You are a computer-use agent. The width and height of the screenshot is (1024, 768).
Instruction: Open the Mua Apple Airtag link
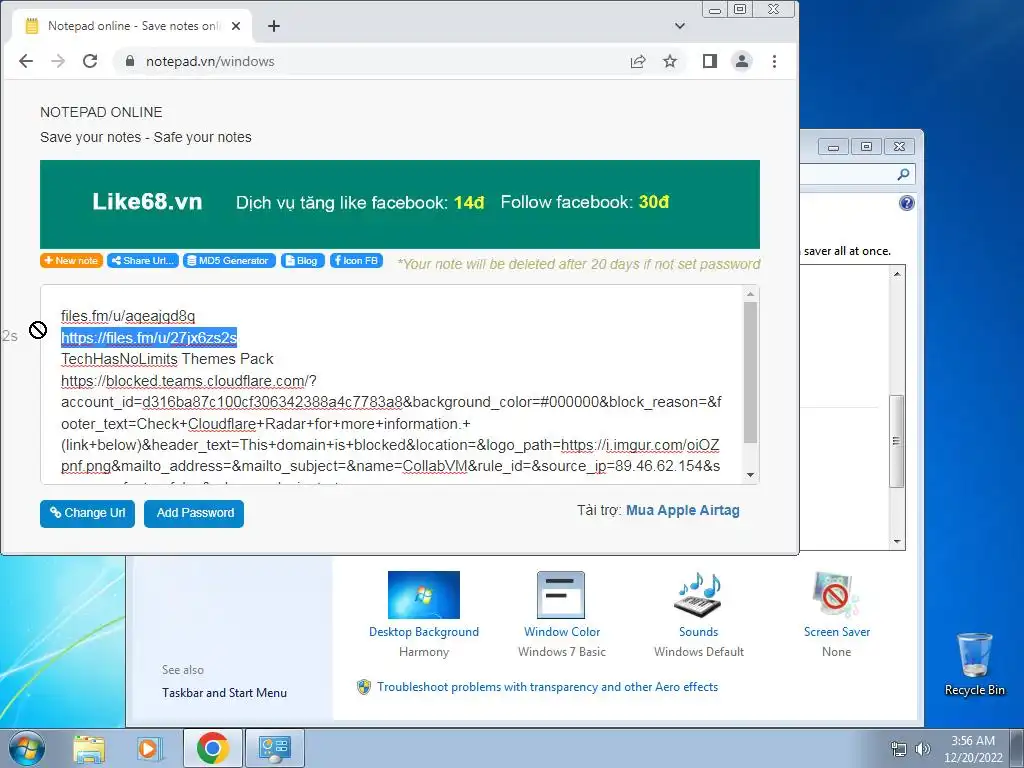click(x=682, y=511)
